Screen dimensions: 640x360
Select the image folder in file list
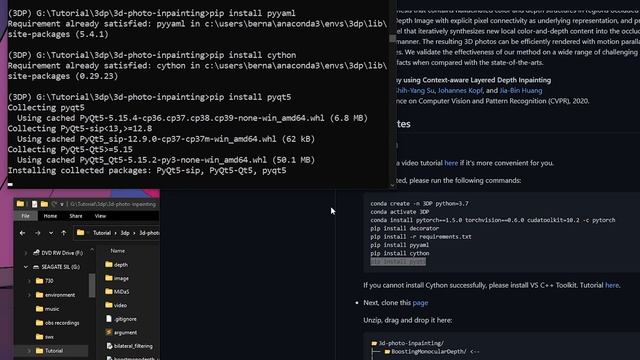click(121, 278)
